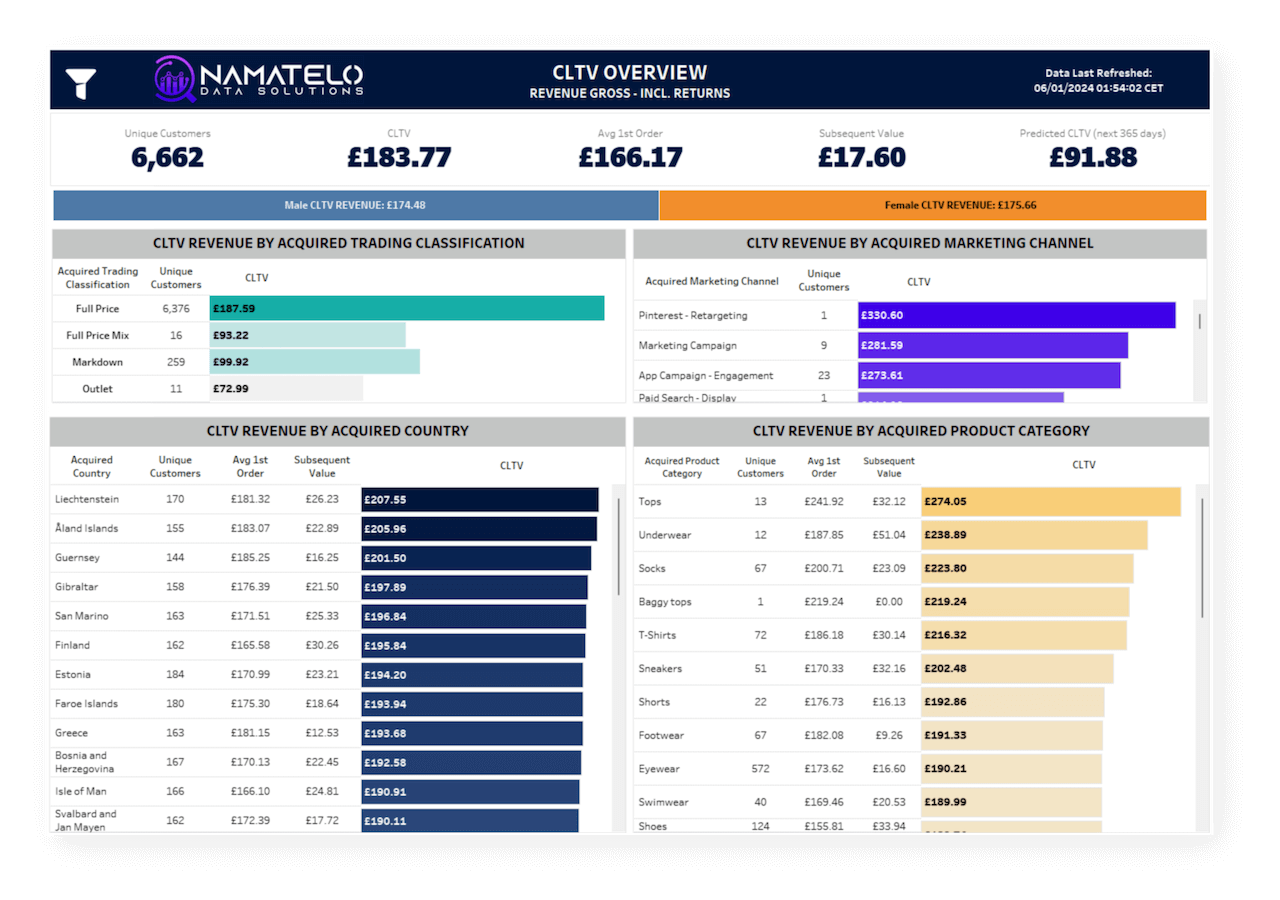Viewport: 1280px width, 900px height.
Task: Click App Campaign - Engagement bar £273.61
Action: click(989, 376)
